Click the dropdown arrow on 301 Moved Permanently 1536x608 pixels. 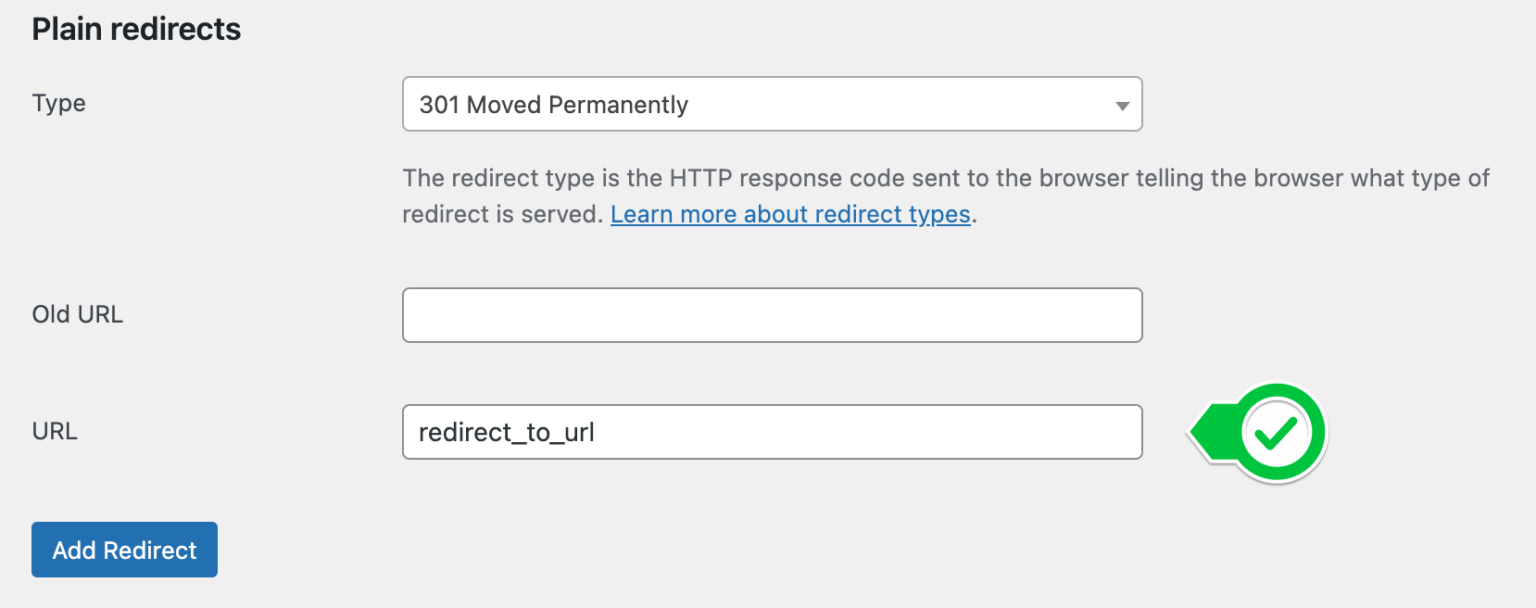[x=1124, y=104]
